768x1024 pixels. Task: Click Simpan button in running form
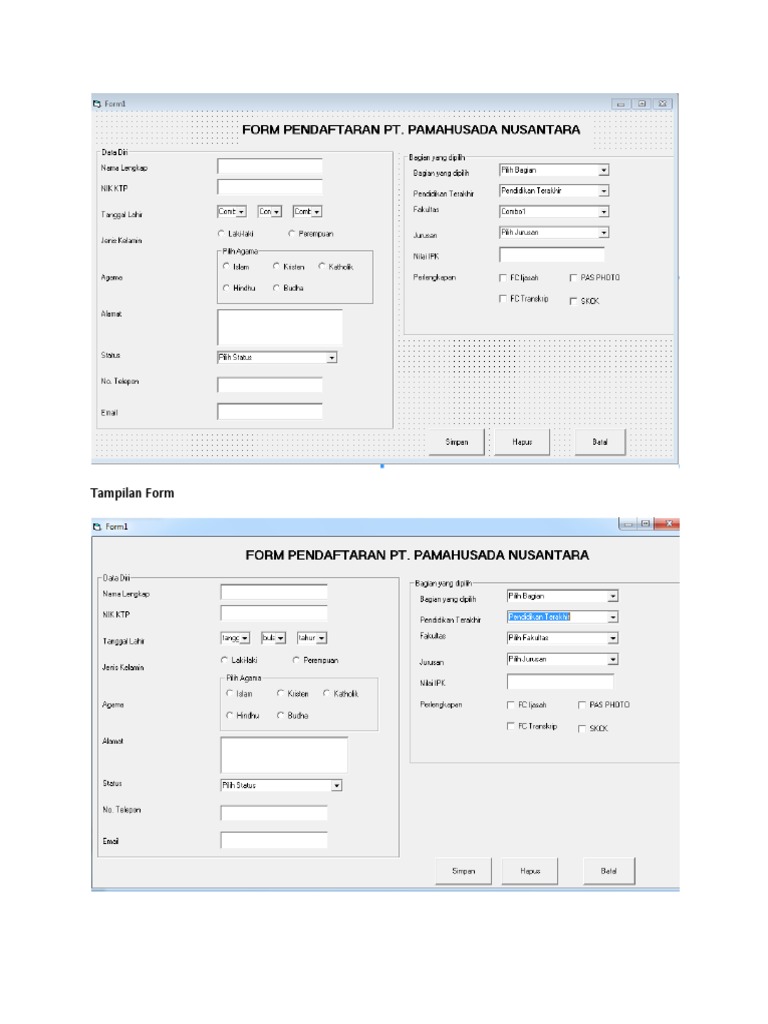pyautogui.click(x=464, y=871)
